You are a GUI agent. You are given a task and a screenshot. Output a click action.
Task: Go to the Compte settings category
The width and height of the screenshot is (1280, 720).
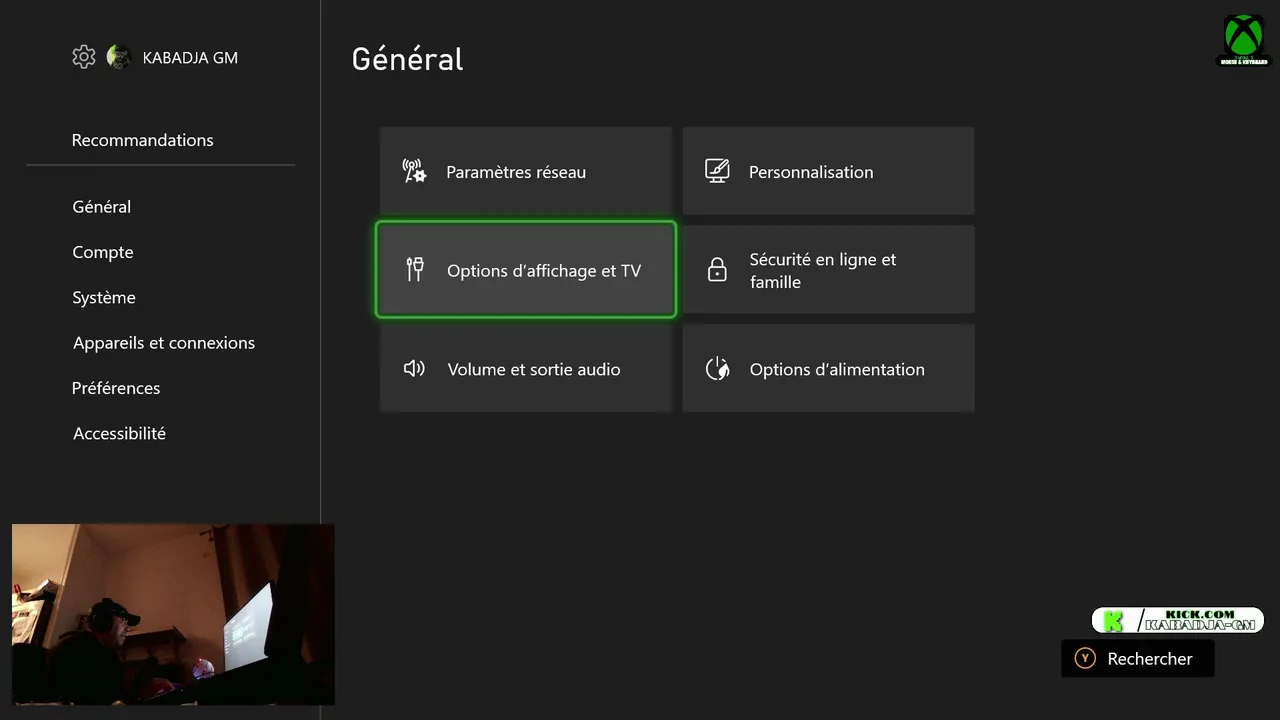pos(103,252)
